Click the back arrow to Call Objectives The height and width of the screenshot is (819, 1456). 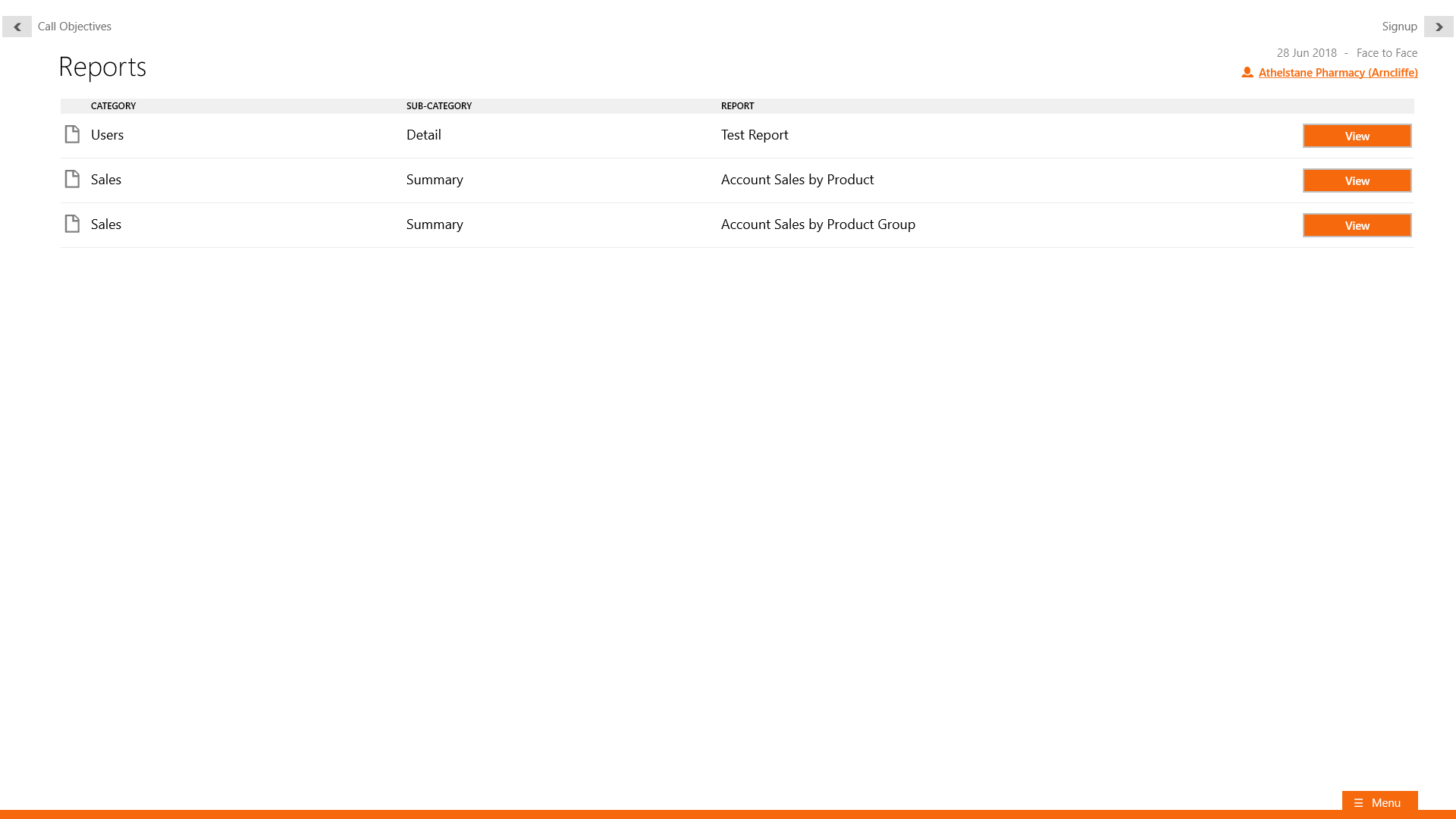pyautogui.click(x=17, y=27)
